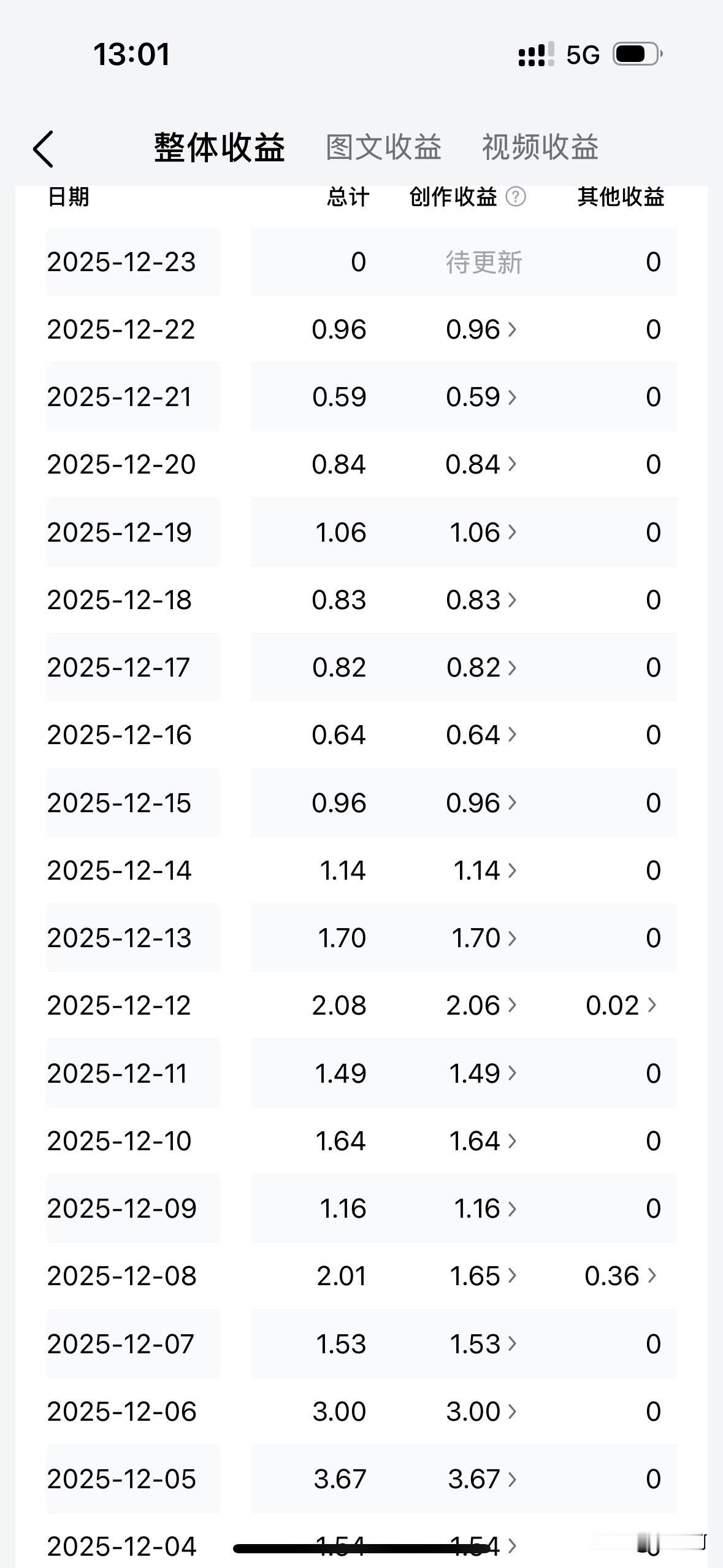The height and width of the screenshot is (1568, 723).
Task: Tap the home indicator bar
Action: (x=361, y=1548)
